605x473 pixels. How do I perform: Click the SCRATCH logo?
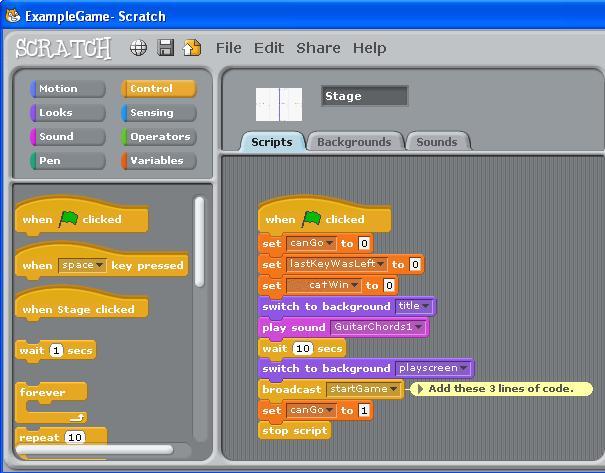pyautogui.click(x=63, y=48)
